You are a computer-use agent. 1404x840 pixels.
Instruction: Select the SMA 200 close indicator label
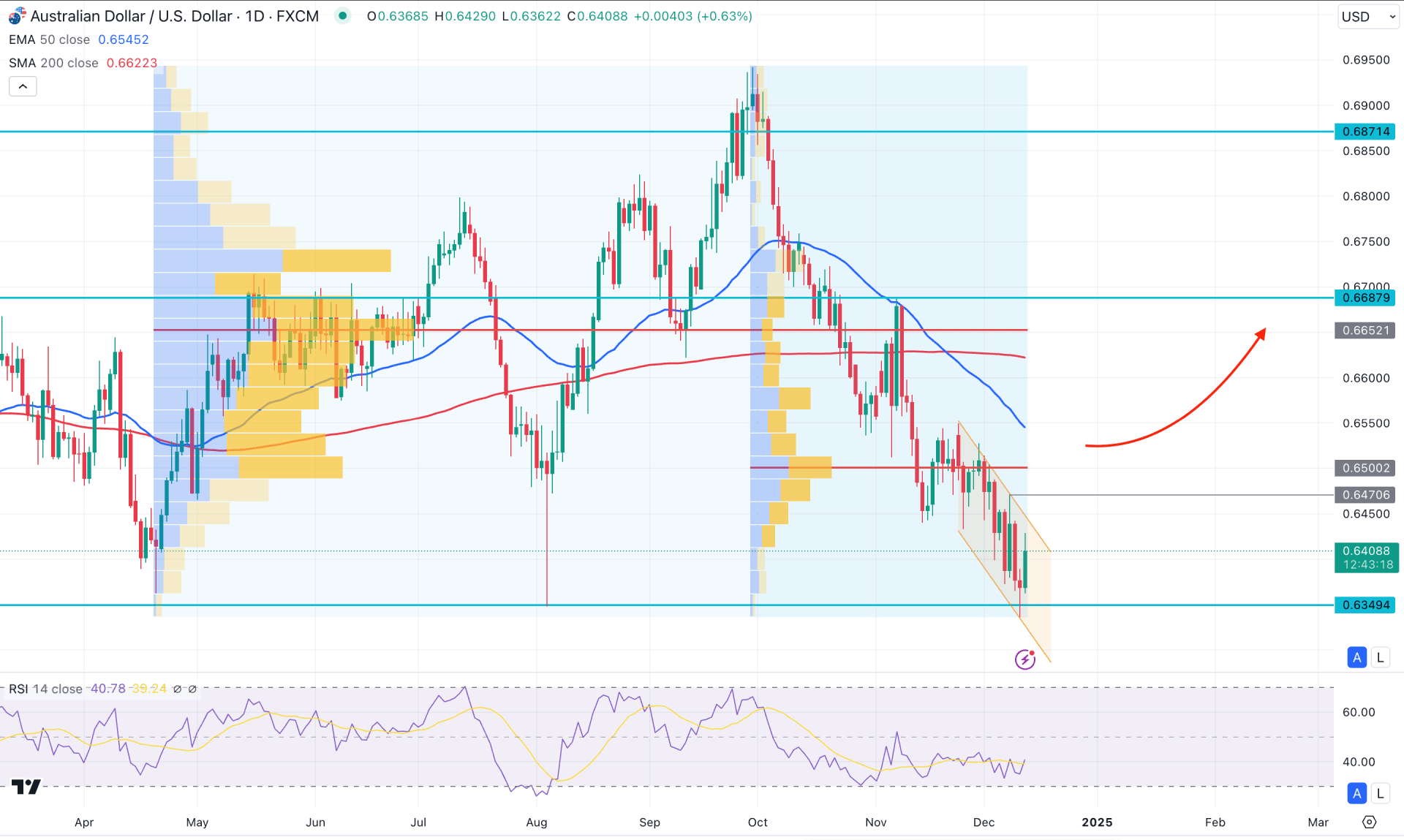point(53,63)
